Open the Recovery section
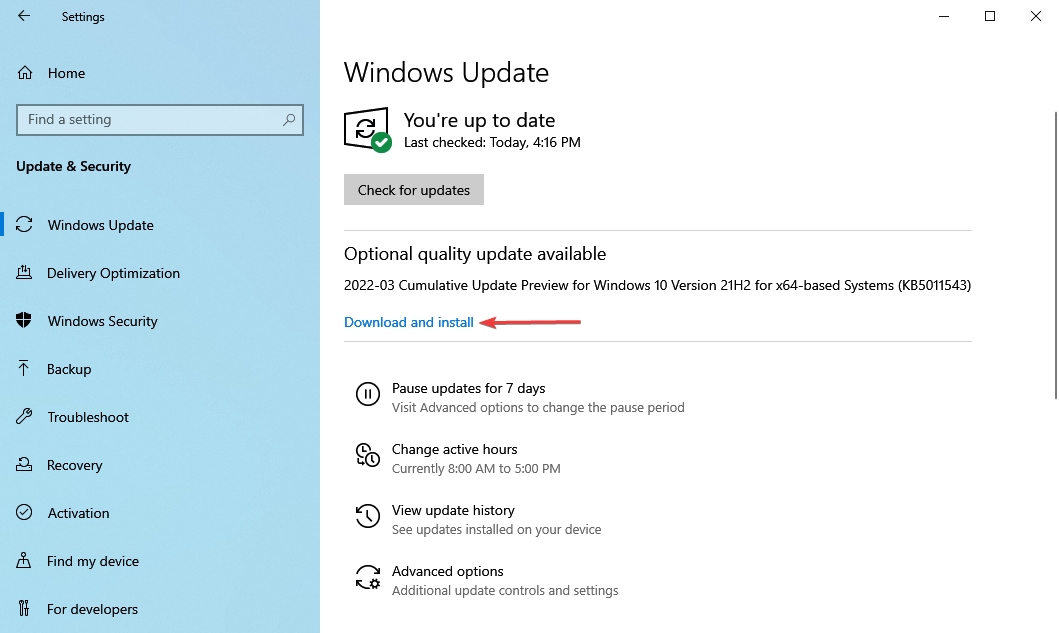The width and height of the screenshot is (1059, 633). 74,465
